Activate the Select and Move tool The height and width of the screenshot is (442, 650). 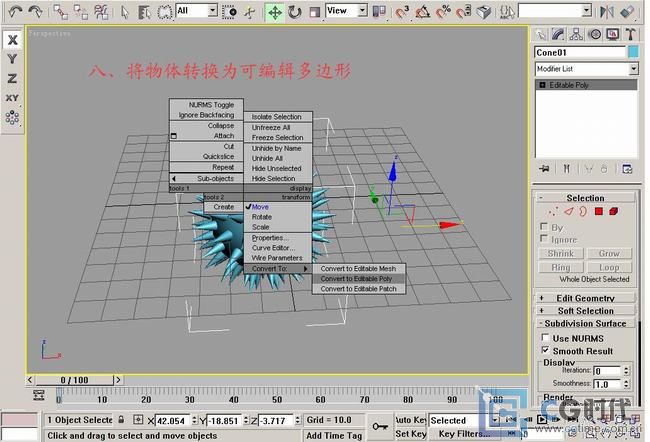point(274,12)
